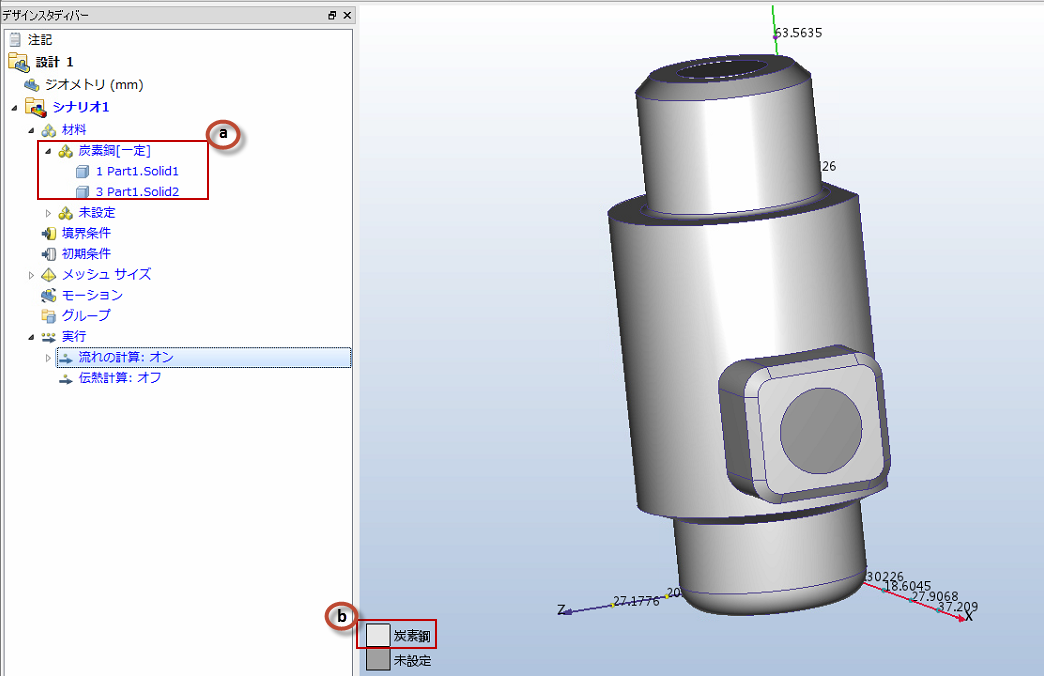This screenshot has height=676, width=1044.
Task: Click the X axis label
Action: pos(969,617)
